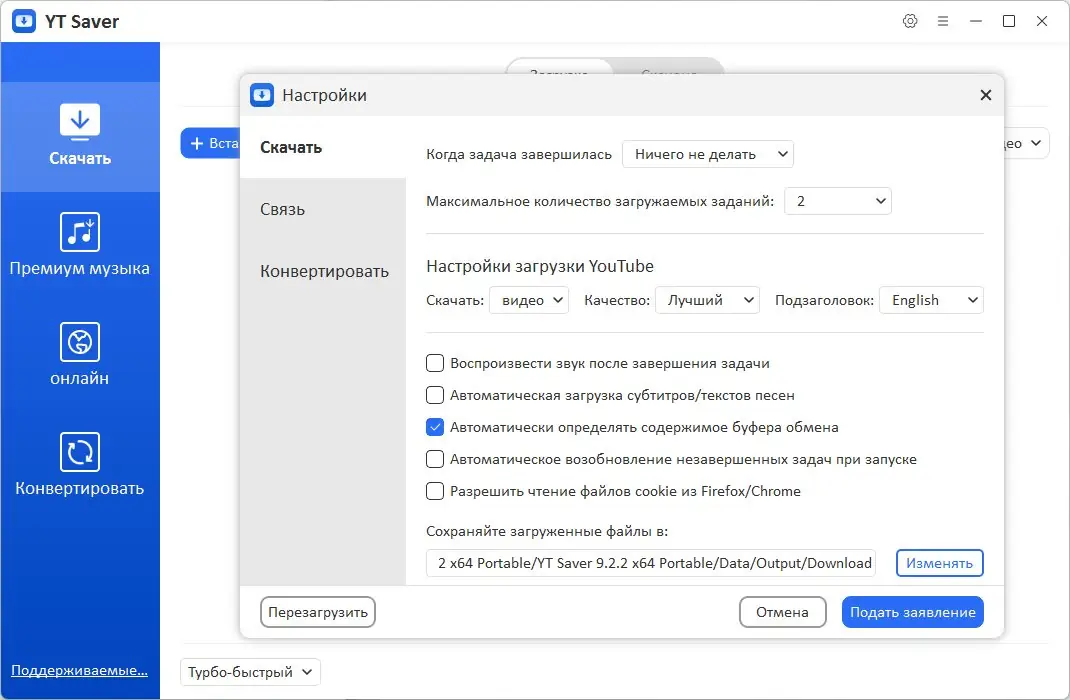Open Премиум музыка music icon
Image resolution: width=1070 pixels, height=700 pixels.
[x=80, y=231]
